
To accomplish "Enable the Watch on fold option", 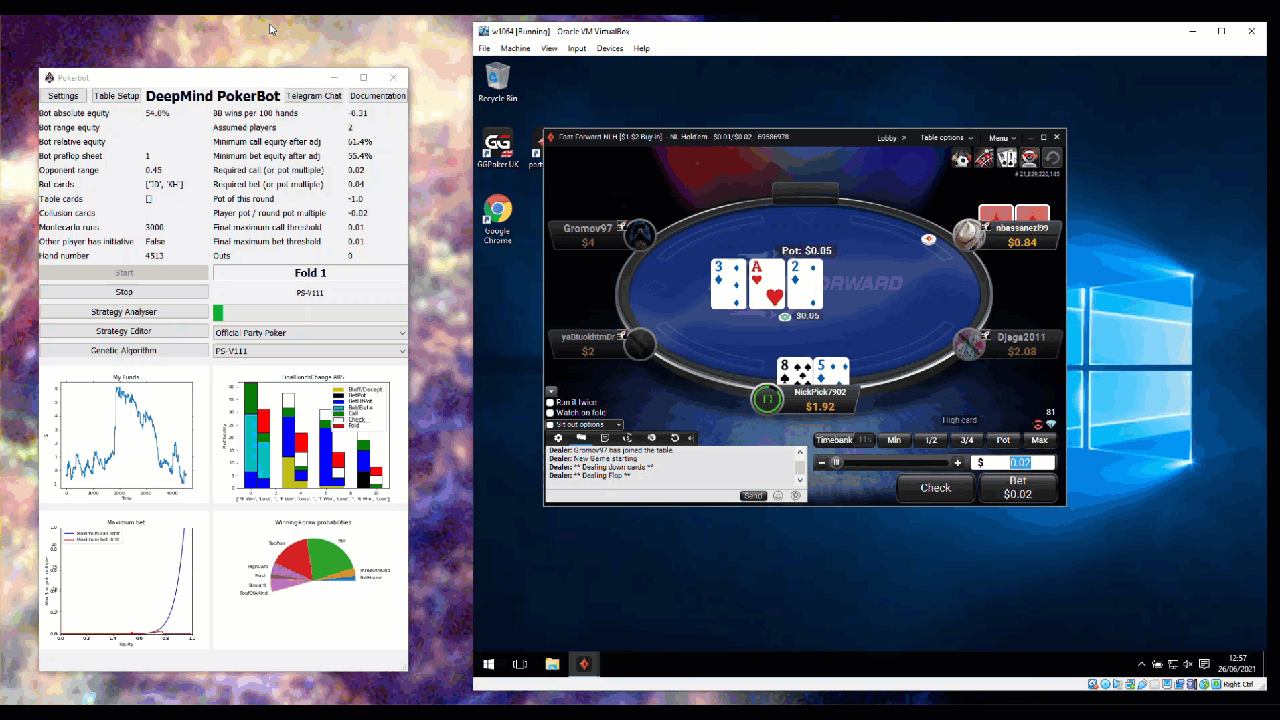I will [x=550, y=412].
